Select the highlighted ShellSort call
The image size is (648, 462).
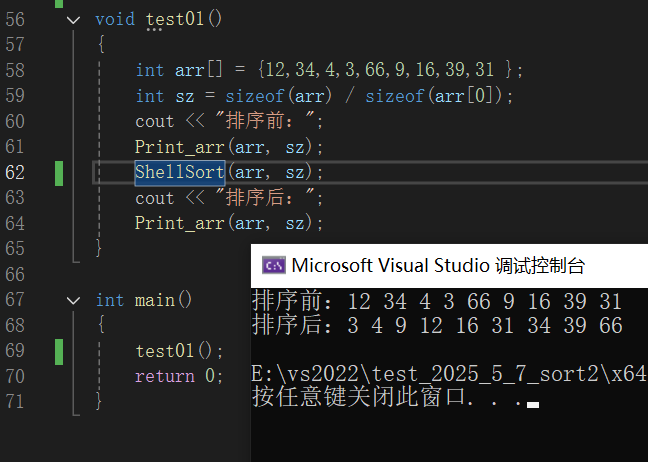tap(180, 172)
